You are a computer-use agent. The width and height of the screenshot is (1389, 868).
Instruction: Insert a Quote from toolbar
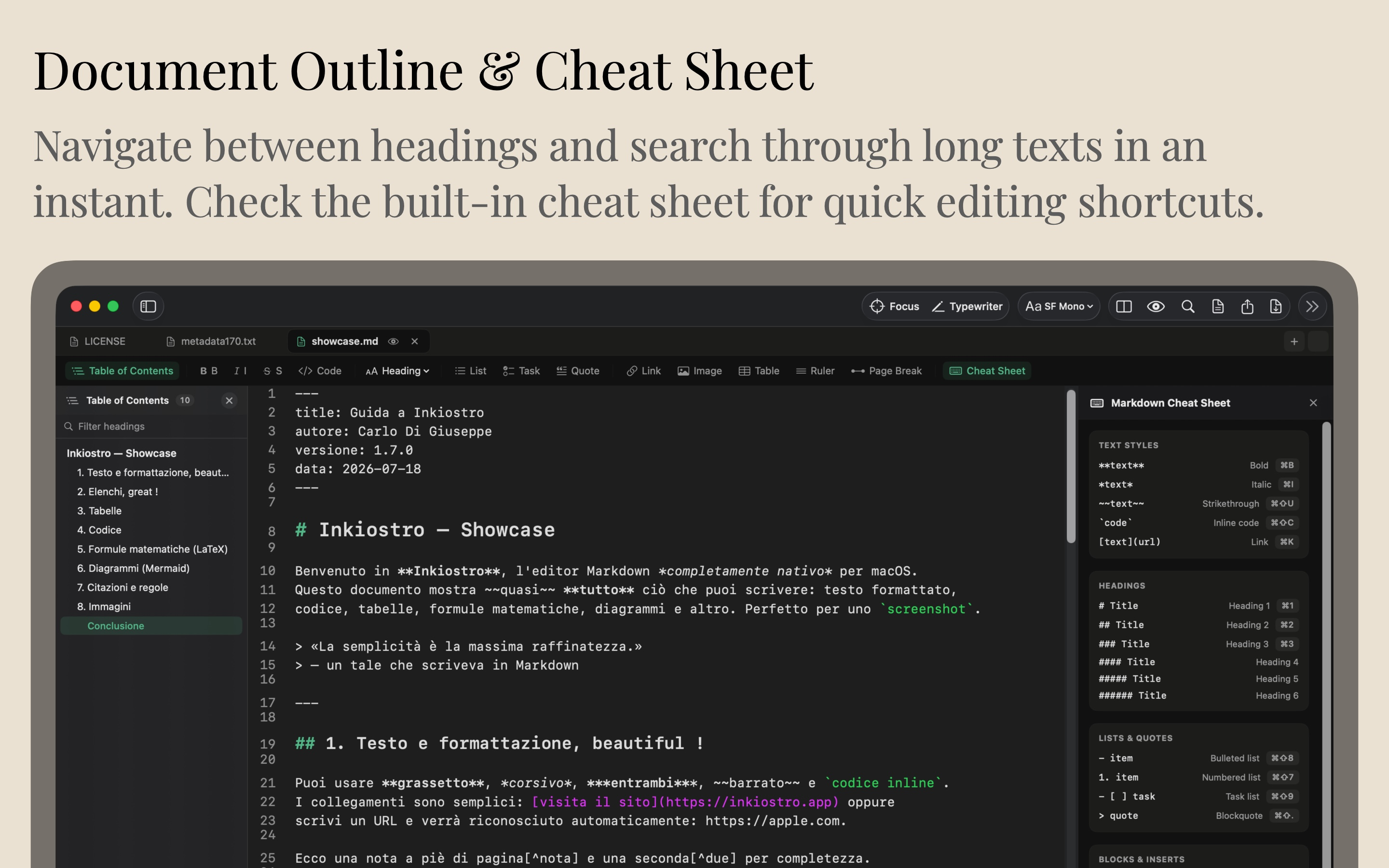point(578,371)
